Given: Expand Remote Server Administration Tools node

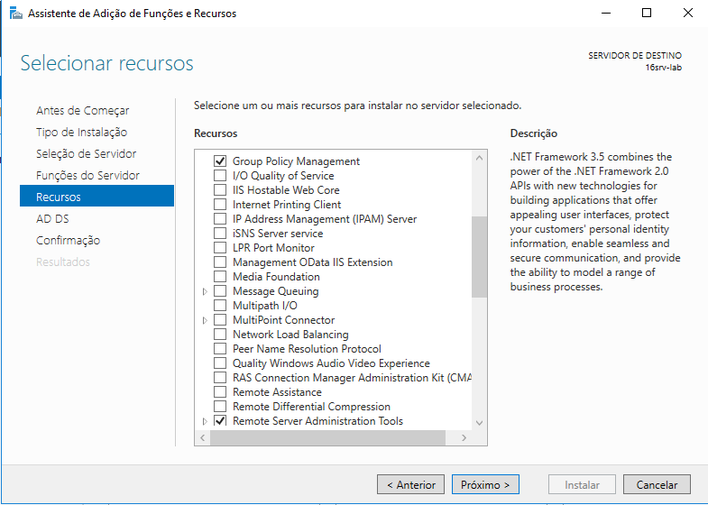Looking at the screenshot, I should (x=205, y=421).
